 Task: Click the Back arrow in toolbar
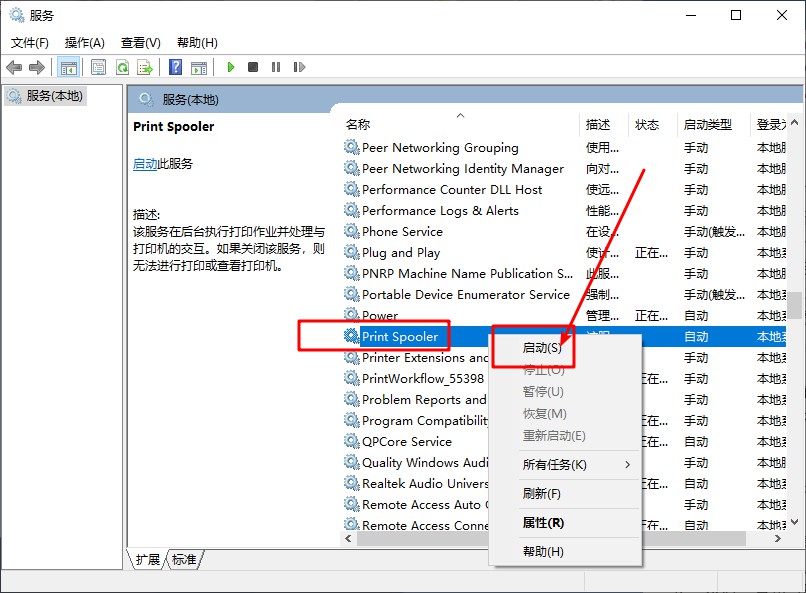click(x=14, y=67)
